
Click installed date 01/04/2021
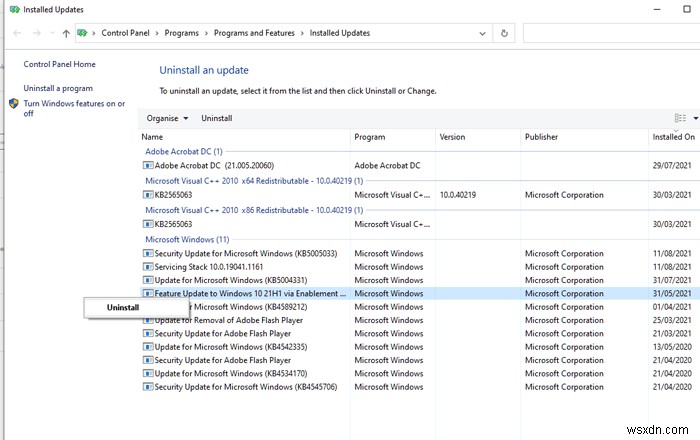pos(672,307)
